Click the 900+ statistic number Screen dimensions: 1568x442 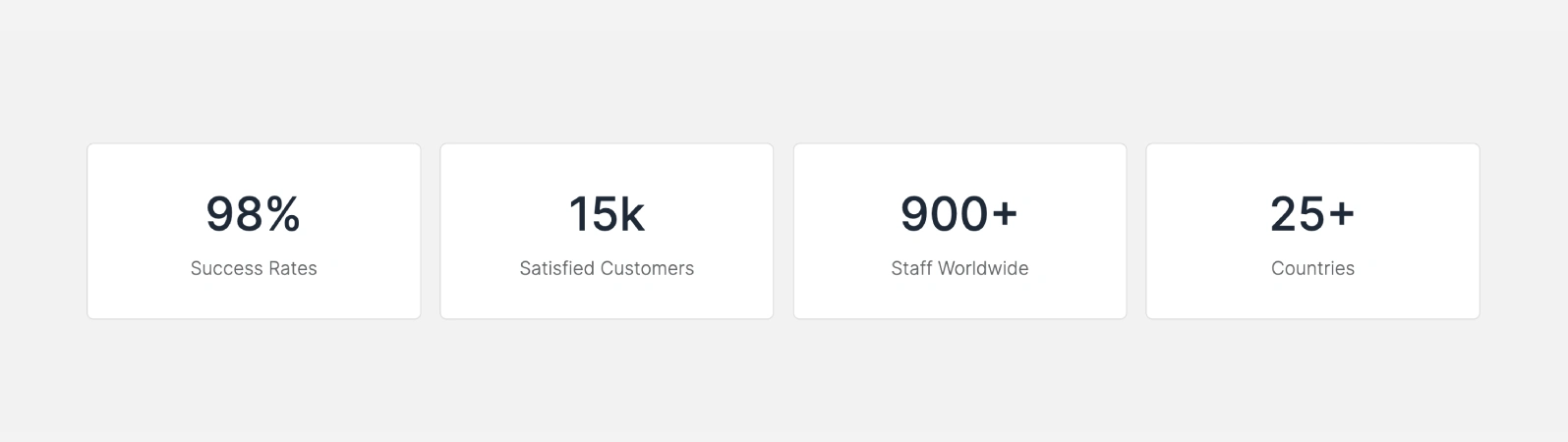(958, 214)
